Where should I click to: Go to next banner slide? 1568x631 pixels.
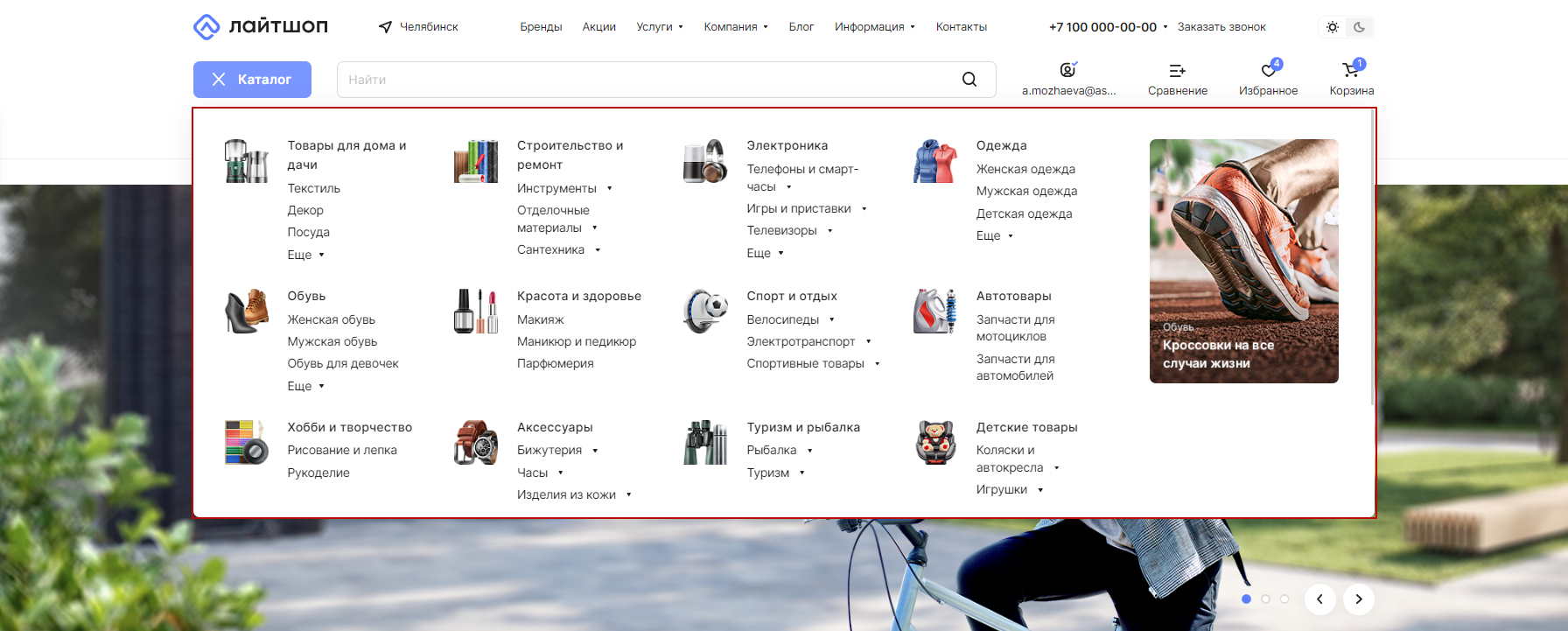coord(1359,599)
